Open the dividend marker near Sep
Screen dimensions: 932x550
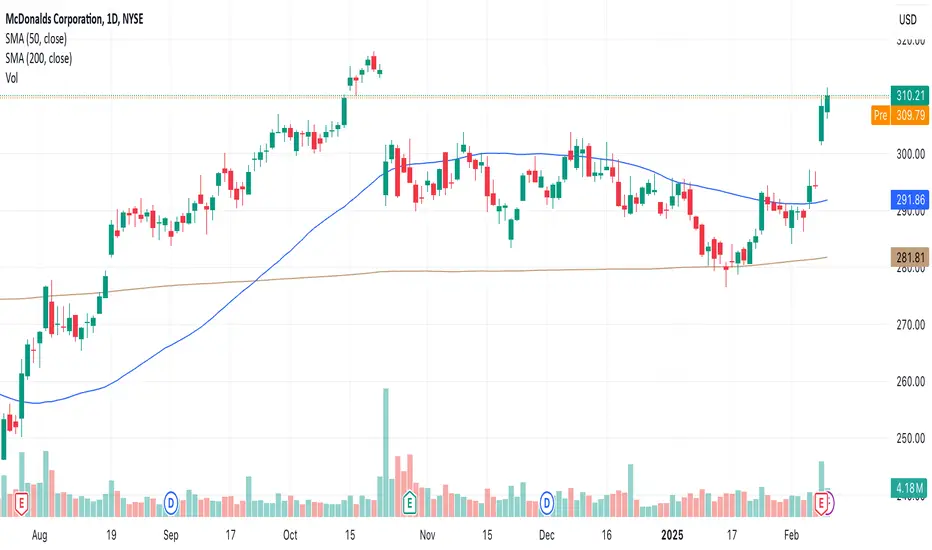tap(171, 504)
